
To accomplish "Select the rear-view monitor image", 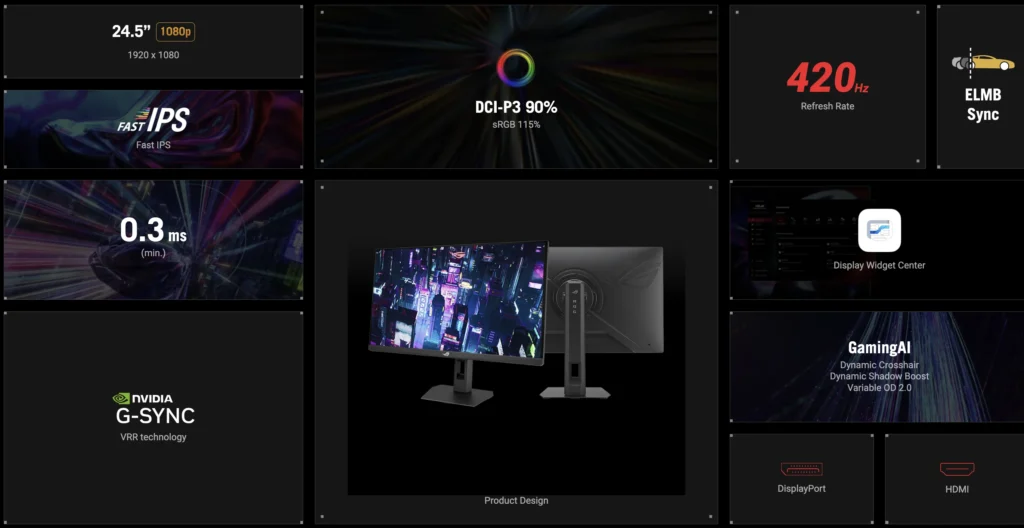I will point(604,323).
